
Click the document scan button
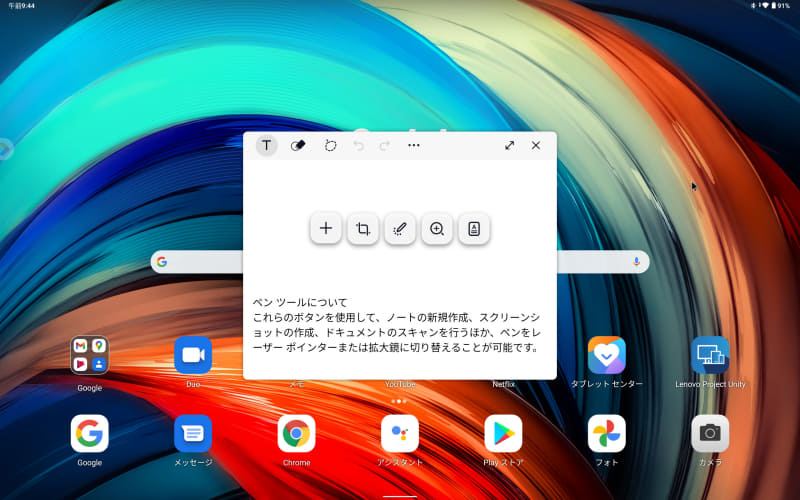click(474, 228)
